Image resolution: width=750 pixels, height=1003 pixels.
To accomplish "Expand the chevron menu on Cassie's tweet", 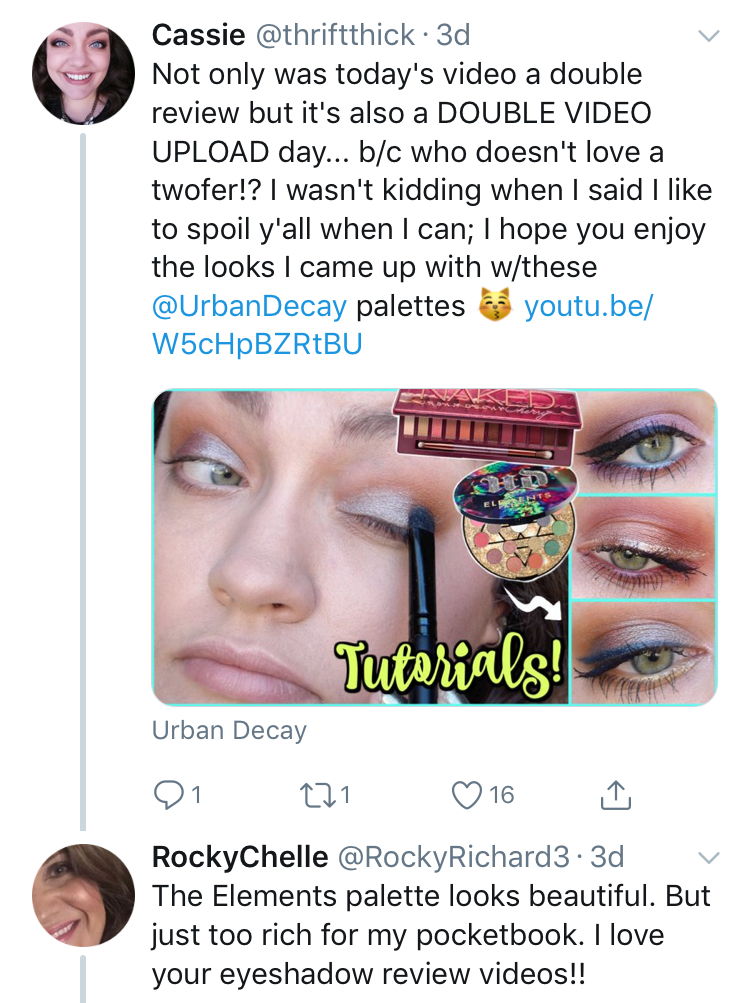I will click(x=707, y=36).
